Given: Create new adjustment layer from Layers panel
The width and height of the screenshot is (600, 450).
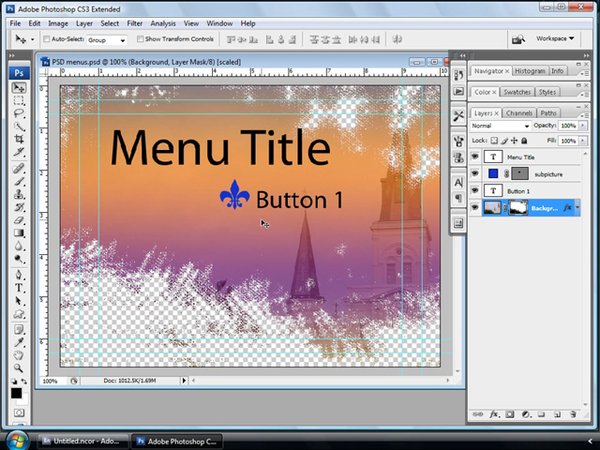Looking at the screenshot, I should click(525, 413).
